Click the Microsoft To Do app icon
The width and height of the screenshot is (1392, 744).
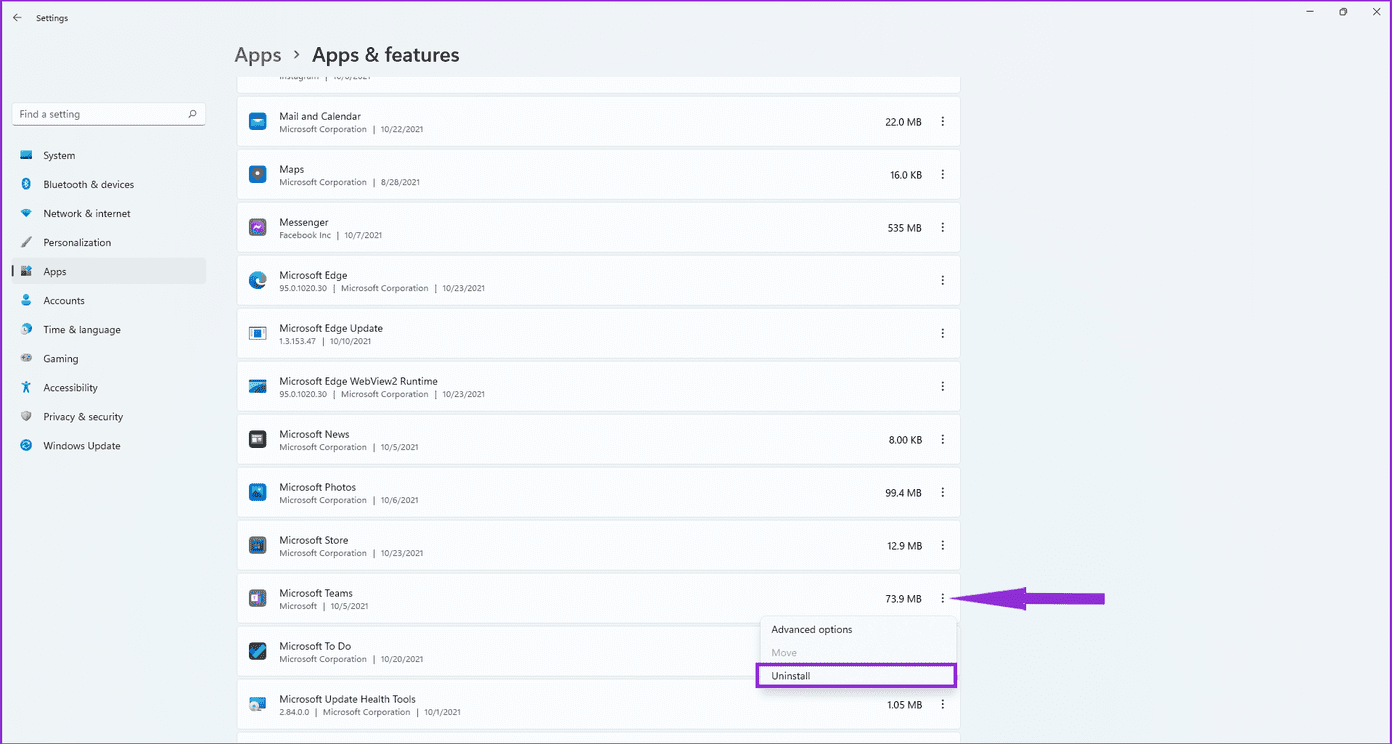point(258,652)
